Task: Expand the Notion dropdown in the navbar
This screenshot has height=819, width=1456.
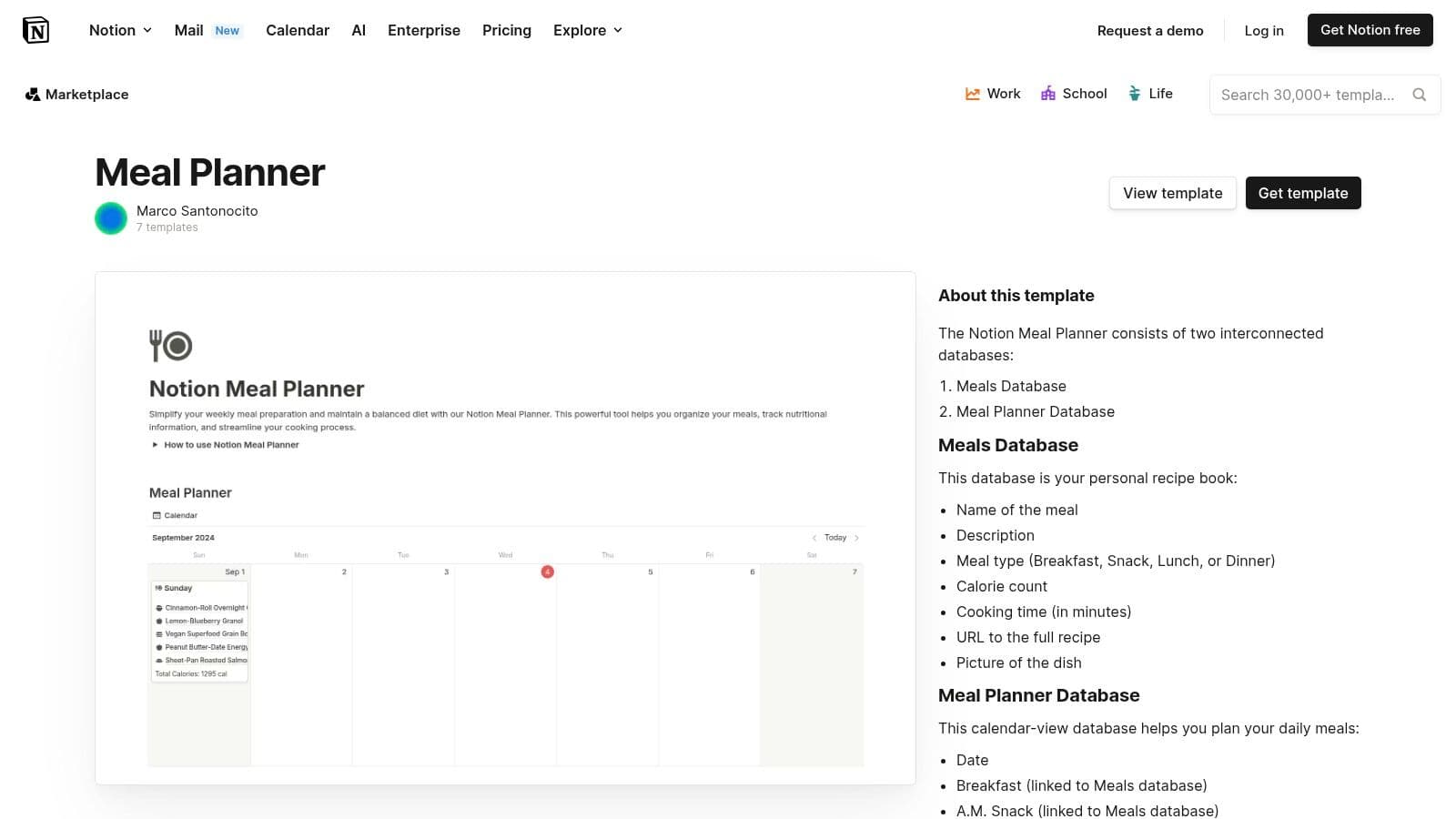Action: coord(119,30)
